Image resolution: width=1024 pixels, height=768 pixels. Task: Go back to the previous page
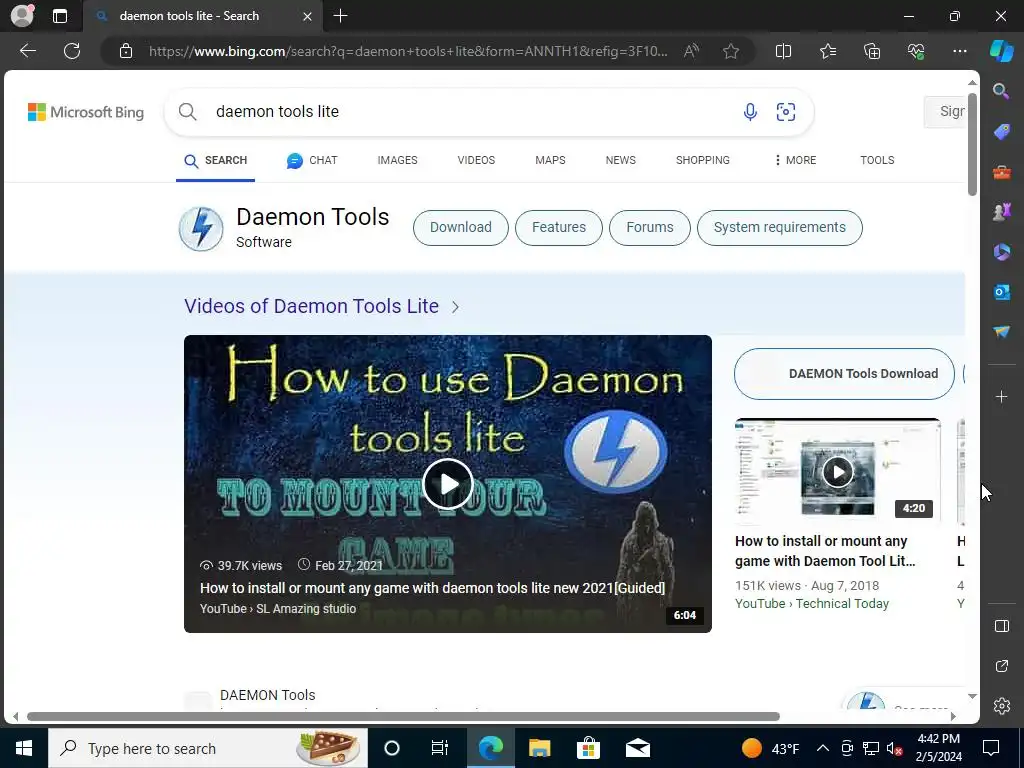click(27, 51)
